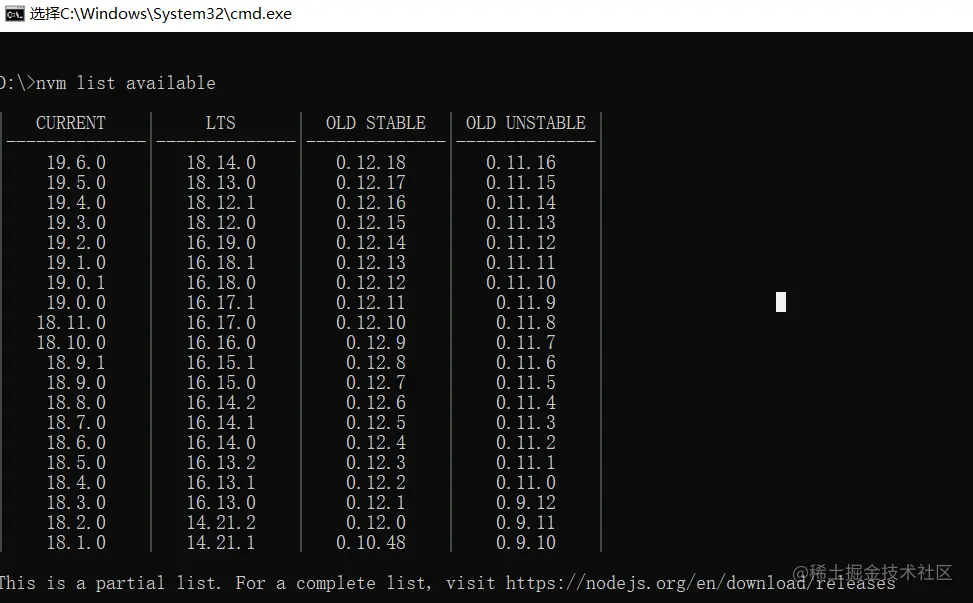Screen dimensions: 973x603
Task: Click version 19.1.0
Action: click(76, 262)
